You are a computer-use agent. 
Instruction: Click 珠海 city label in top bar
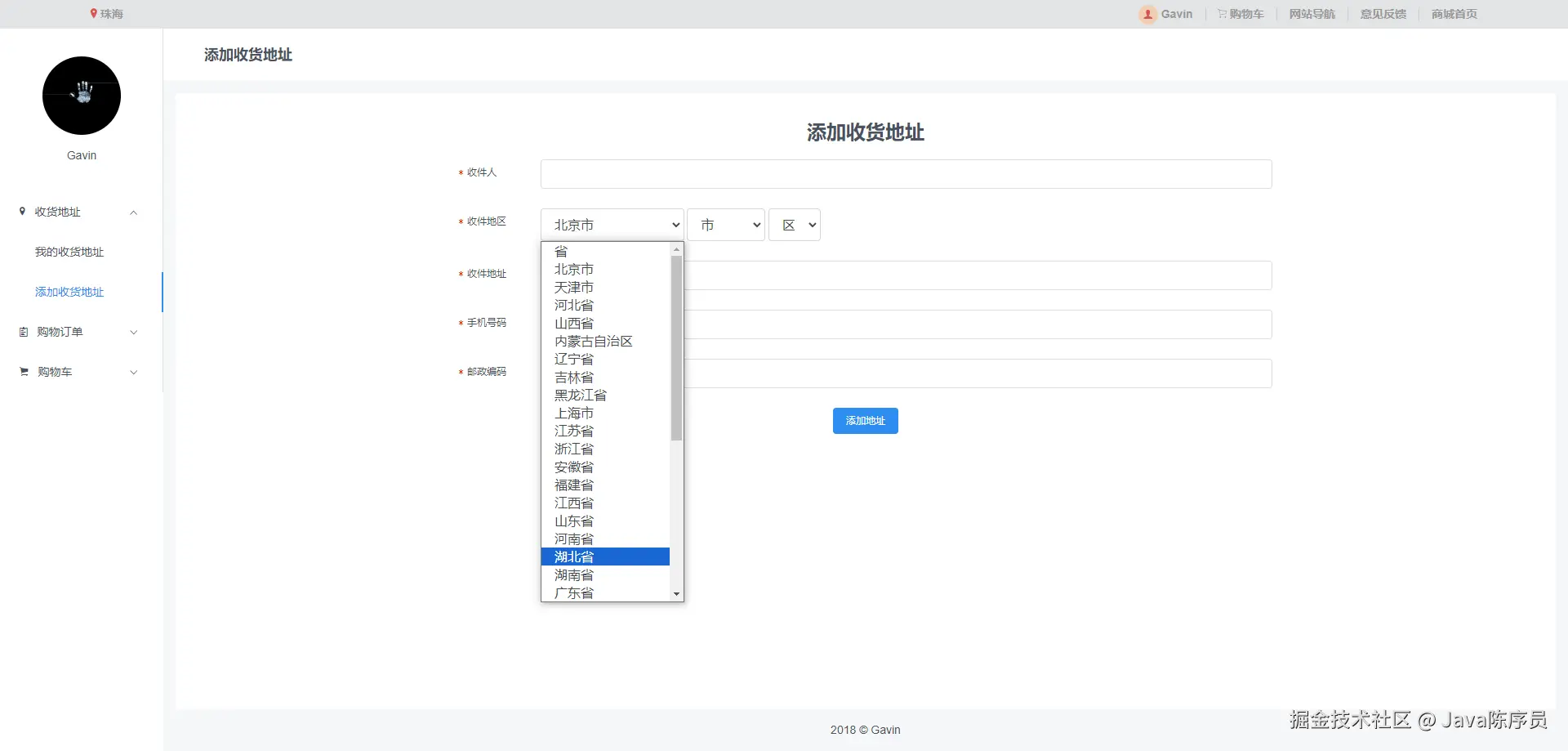pos(112,14)
